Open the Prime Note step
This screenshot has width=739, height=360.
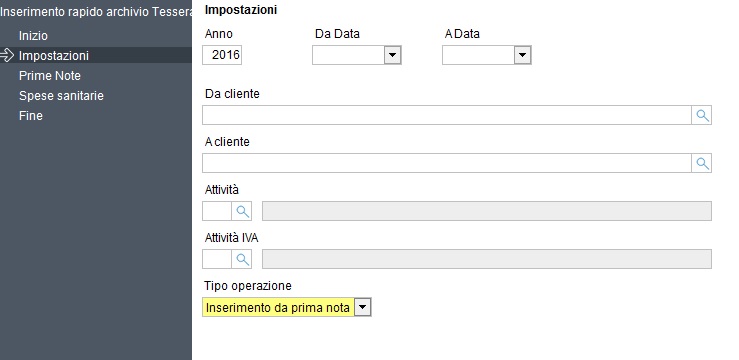pos(49,76)
